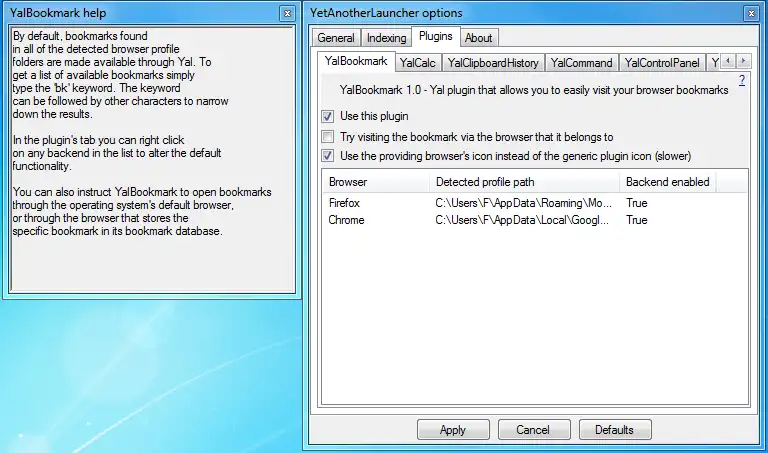Click the 'Backend enabled' column header
The height and width of the screenshot is (453, 768).
(668, 182)
